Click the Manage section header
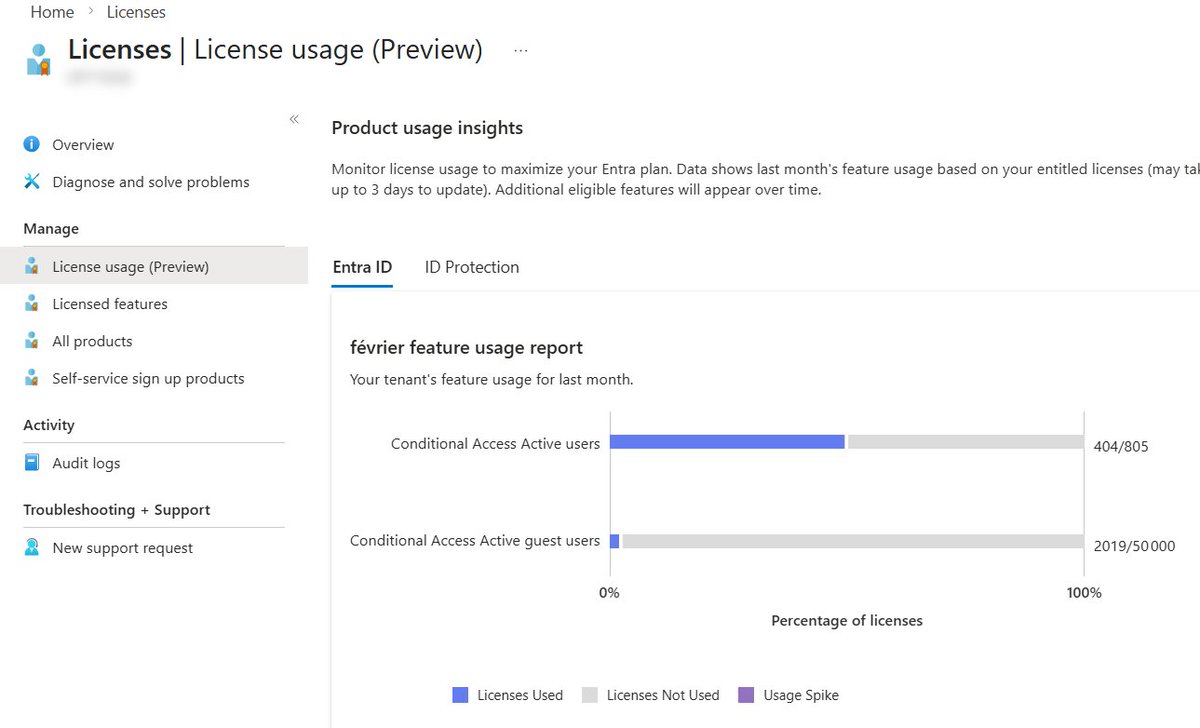The height and width of the screenshot is (728, 1200). [x=51, y=229]
